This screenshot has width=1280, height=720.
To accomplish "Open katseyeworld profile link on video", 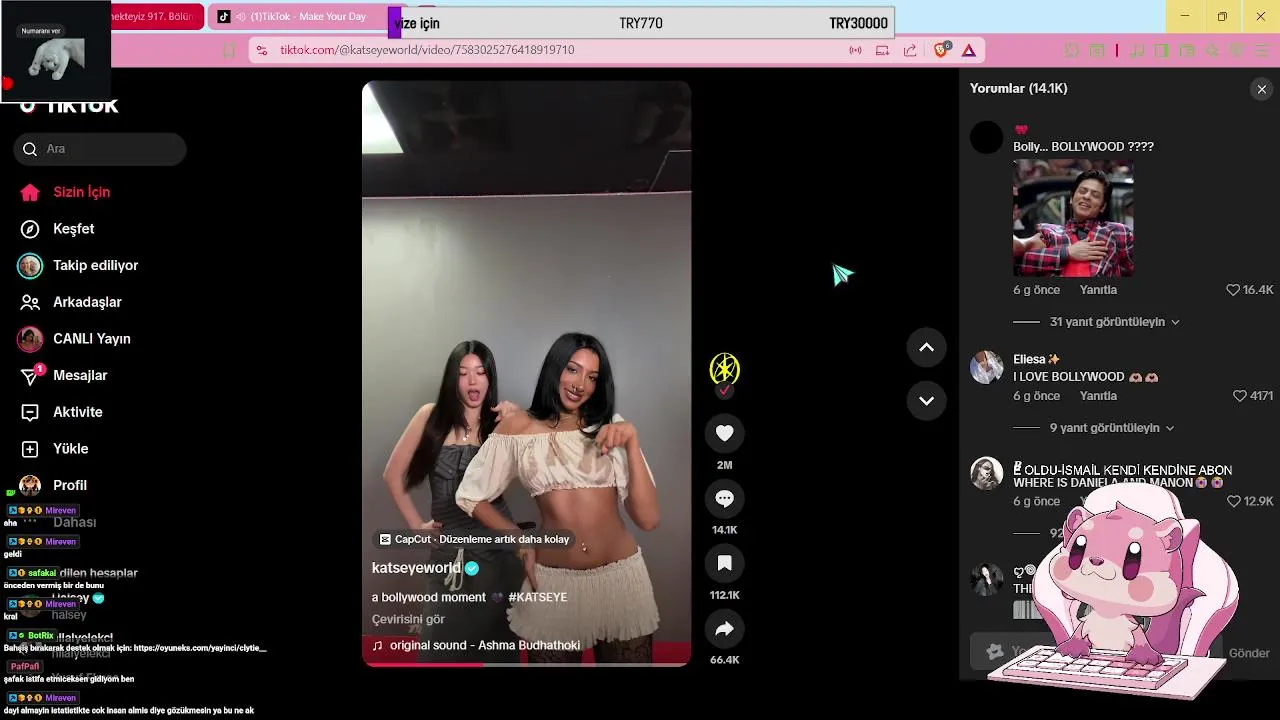I will pyautogui.click(x=416, y=568).
